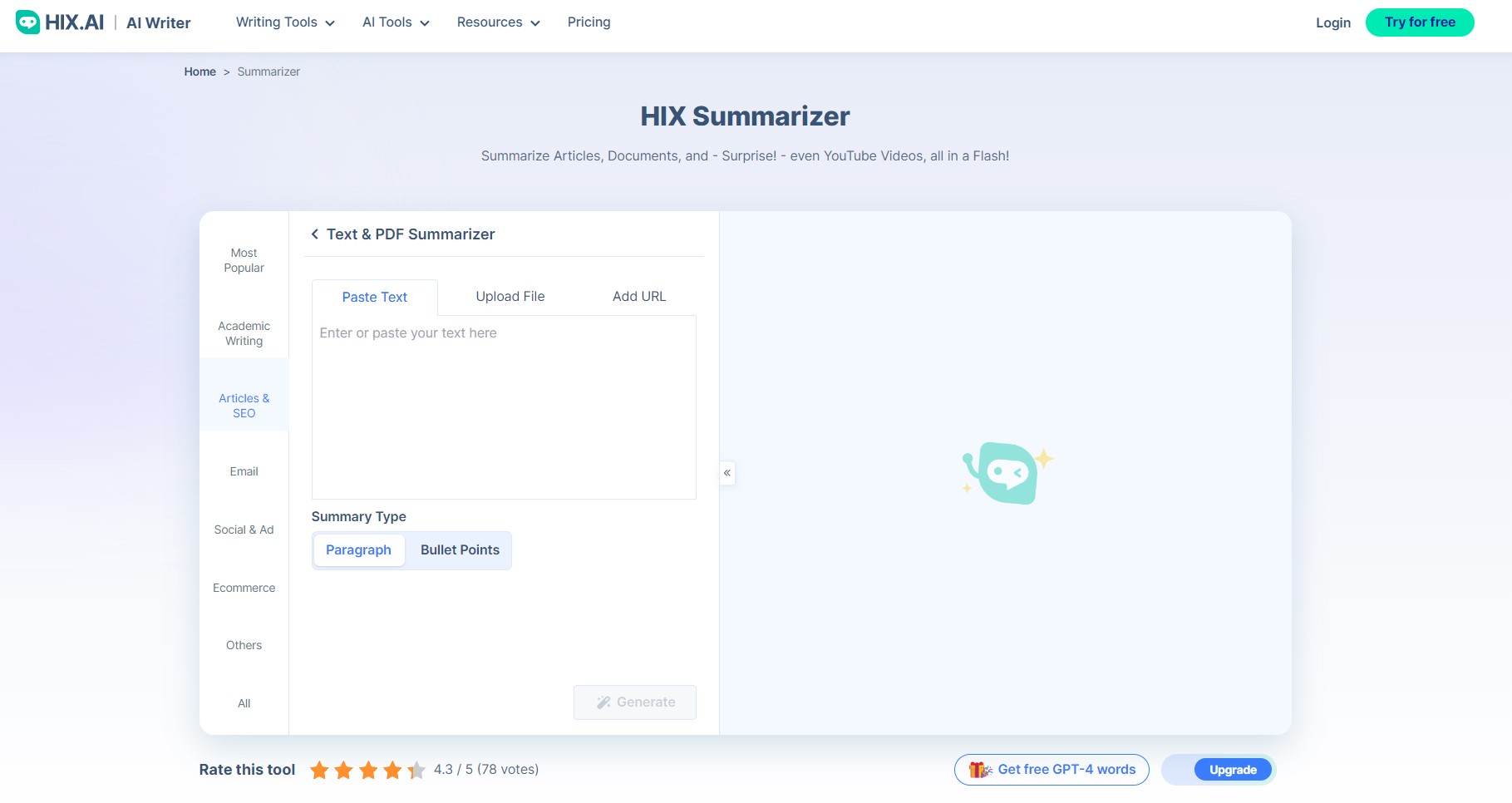Switch to the Add URL tab
Viewport: 1512px width, 803px height.
click(638, 296)
